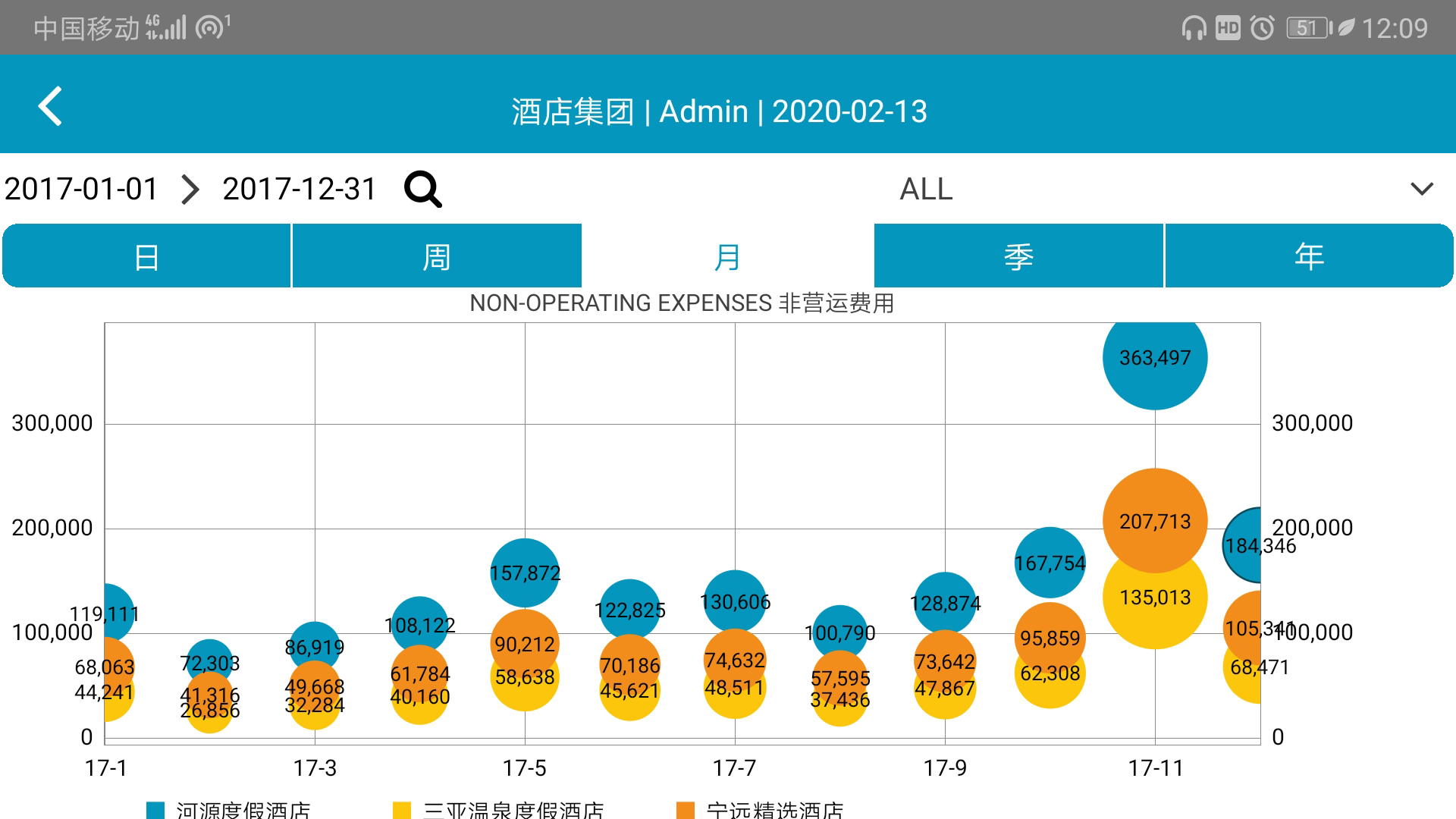Open the dropdown chevron at right
This screenshot has height=819, width=1456.
pos(1421,189)
